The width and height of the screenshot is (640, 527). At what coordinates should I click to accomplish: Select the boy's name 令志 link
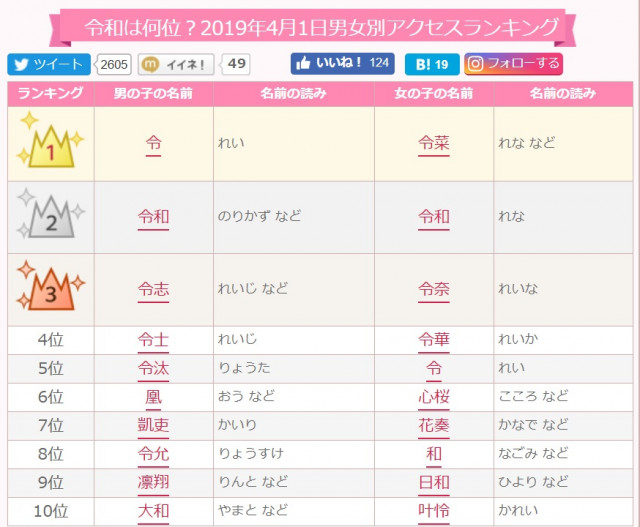pyautogui.click(x=153, y=289)
